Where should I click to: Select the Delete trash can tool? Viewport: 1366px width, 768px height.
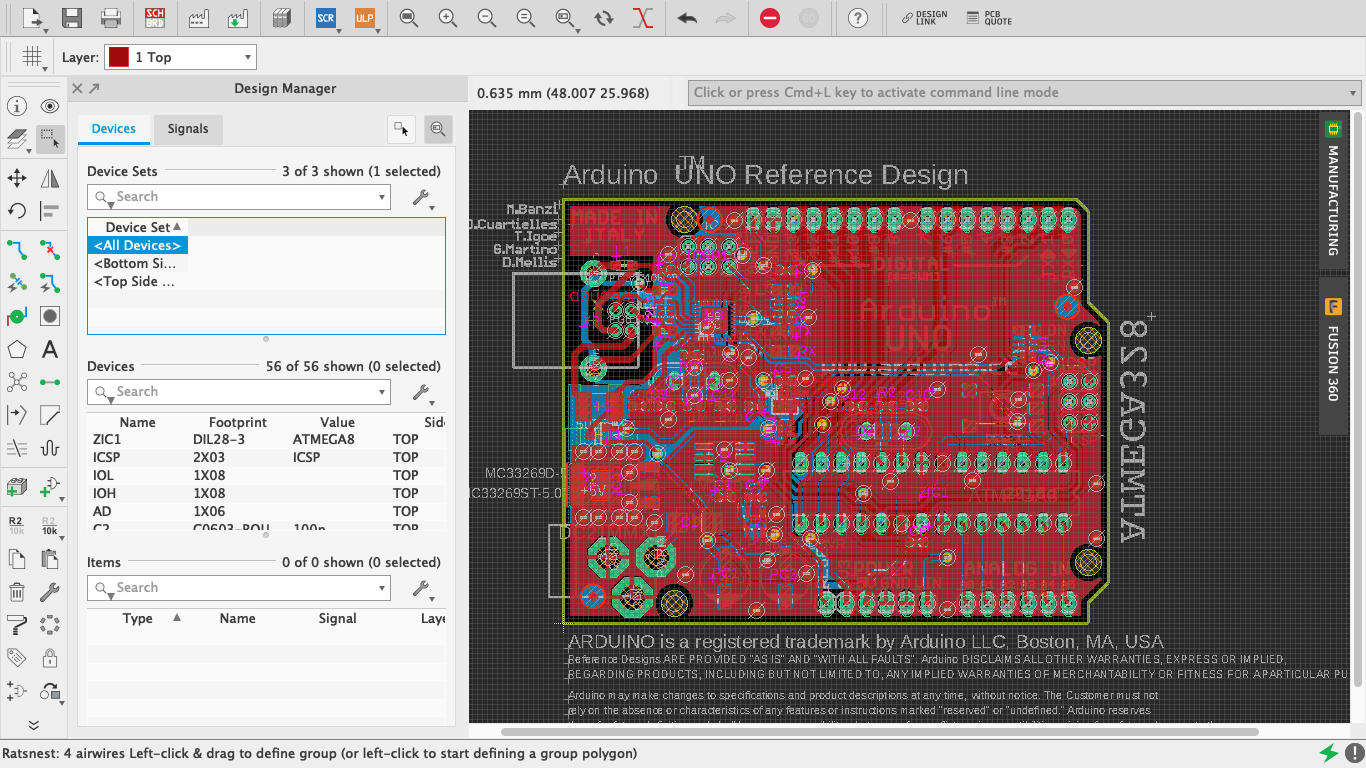coord(17,592)
